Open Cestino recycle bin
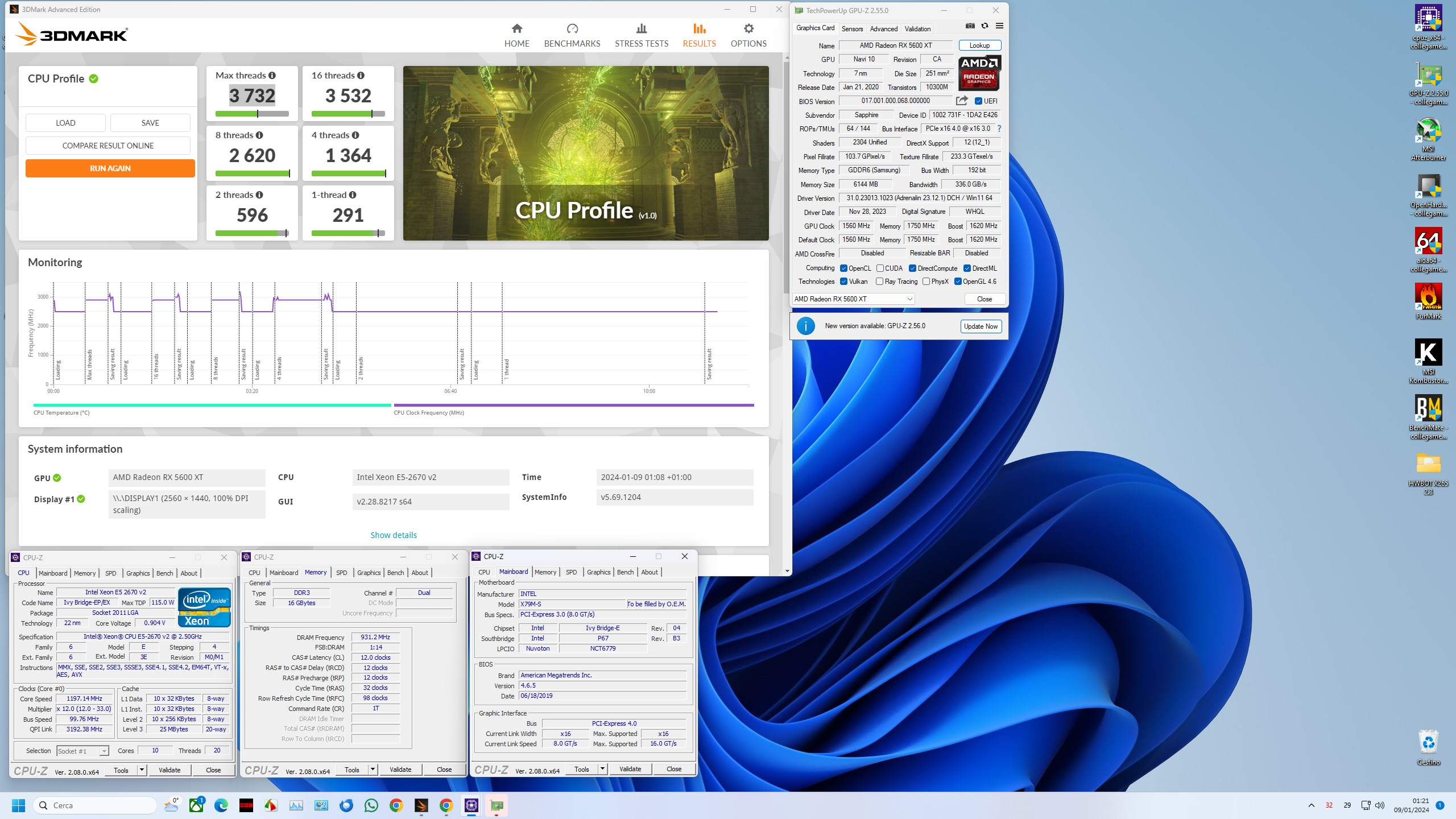Screen dimensions: 1456x819 pos(1428,747)
